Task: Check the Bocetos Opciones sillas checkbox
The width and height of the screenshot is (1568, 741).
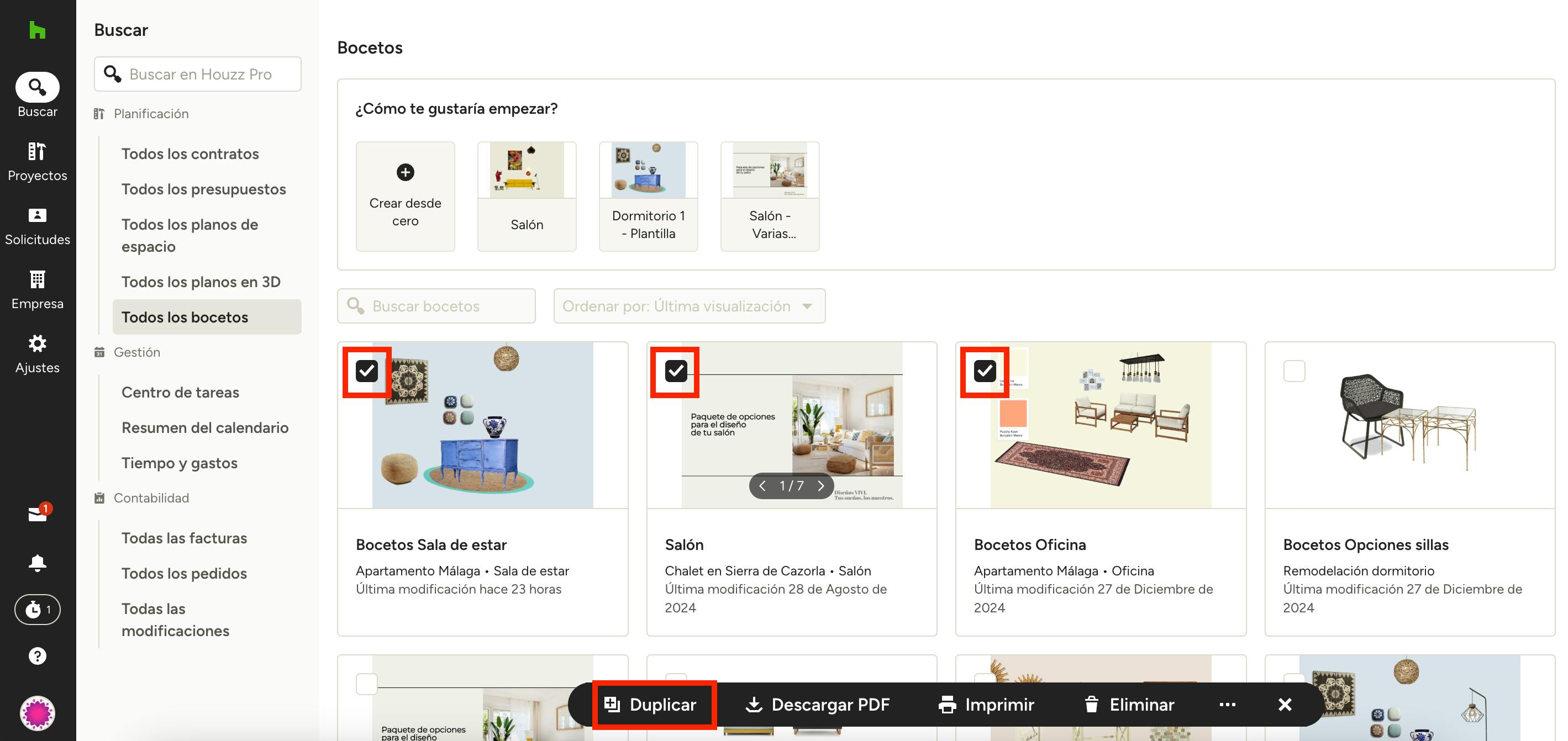Action: [1294, 370]
